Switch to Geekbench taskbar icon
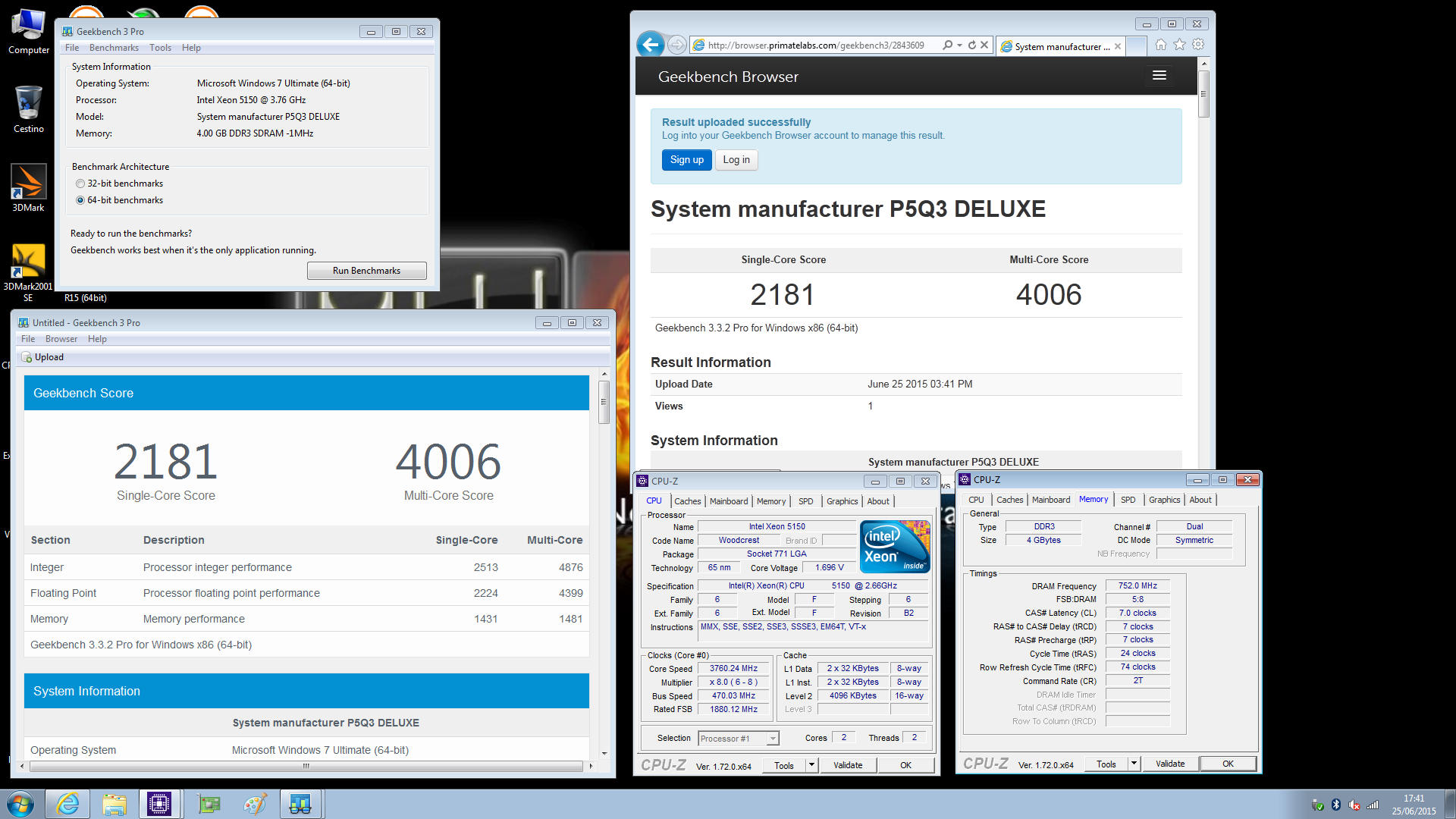This screenshot has width=1456, height=819. point(300,804)
